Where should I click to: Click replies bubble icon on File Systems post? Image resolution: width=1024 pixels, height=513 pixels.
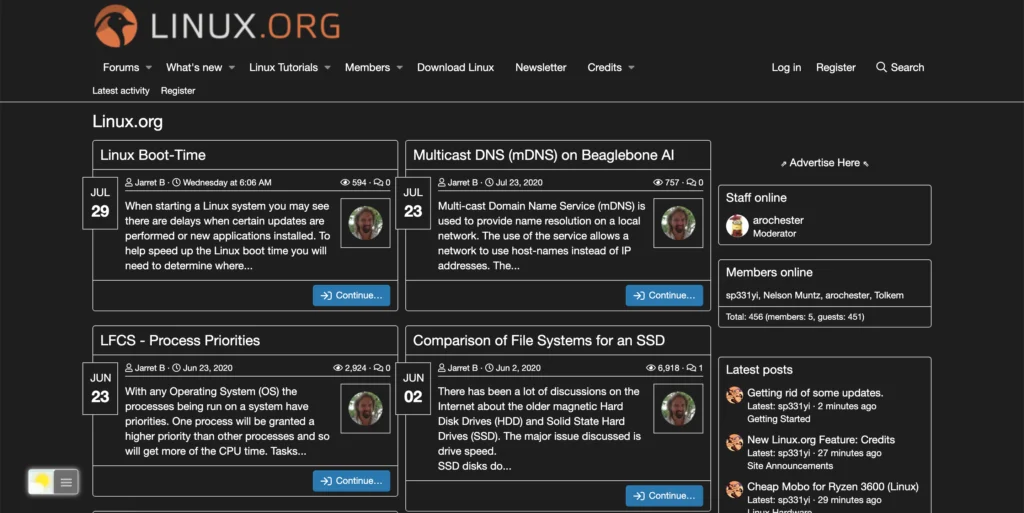[x=691, y=368]
